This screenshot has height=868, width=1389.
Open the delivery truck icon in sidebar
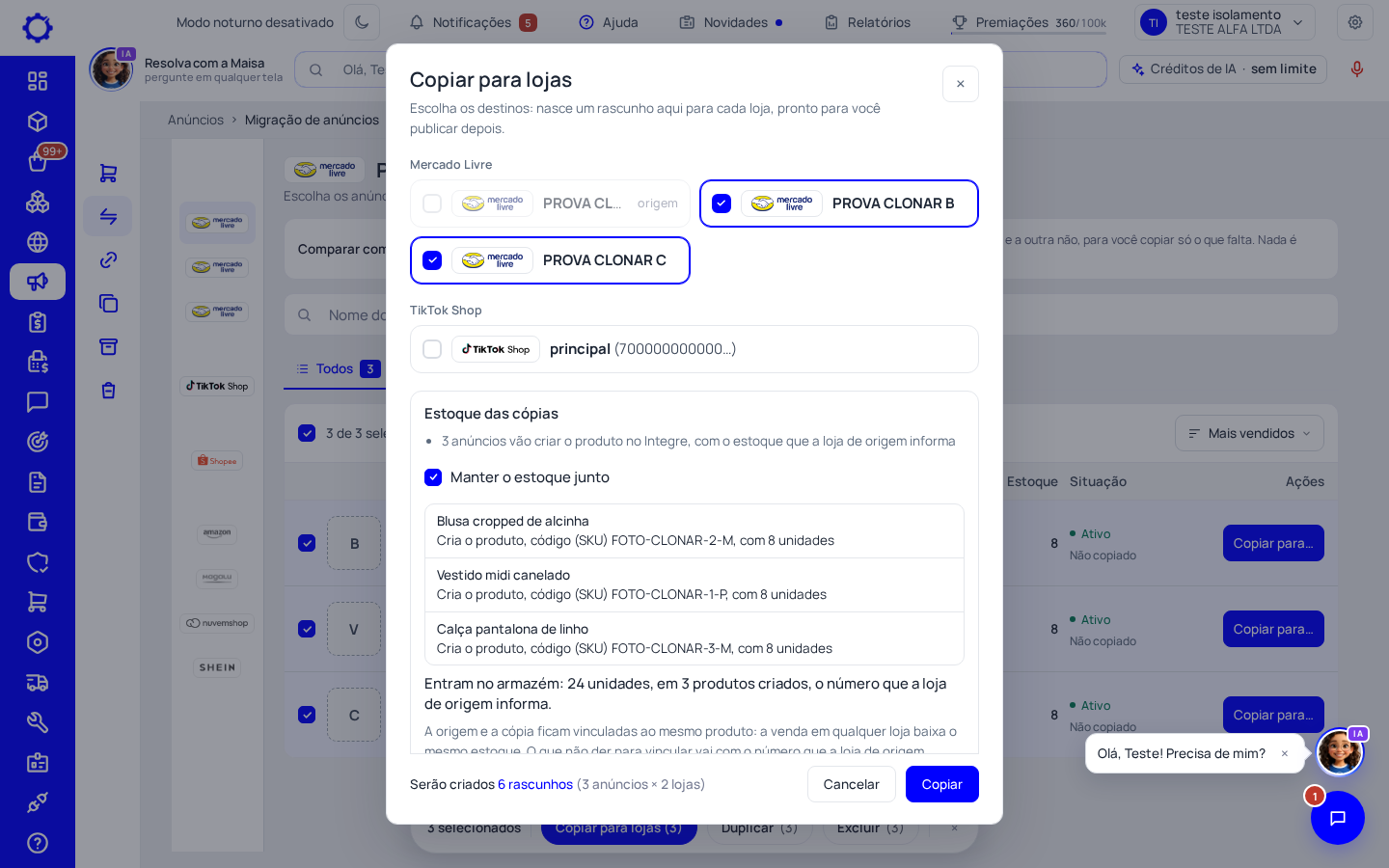tap(38, 683)
